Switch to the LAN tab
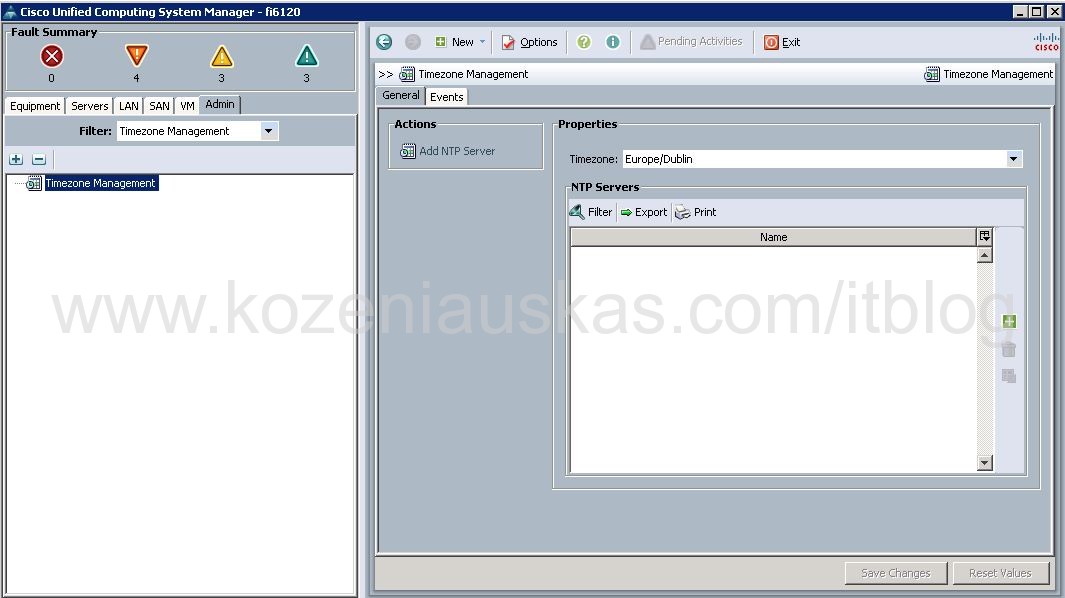The height and width of the screenshot is (598, 1065). point(128,106)
